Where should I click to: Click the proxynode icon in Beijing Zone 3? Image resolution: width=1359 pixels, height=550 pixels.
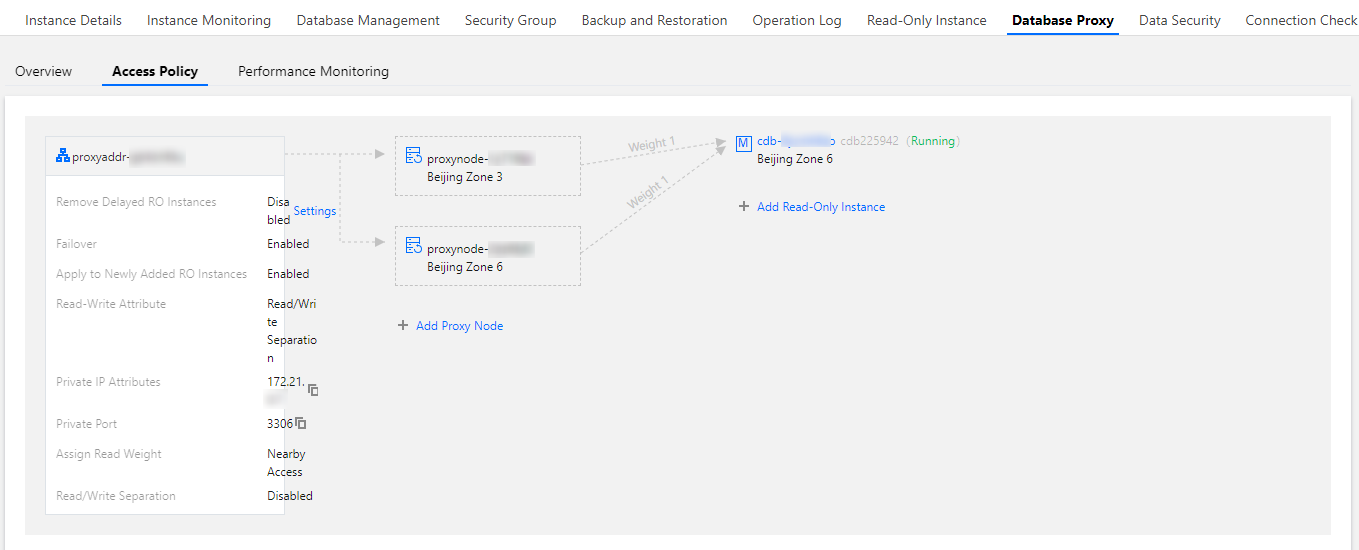(414, 155)
